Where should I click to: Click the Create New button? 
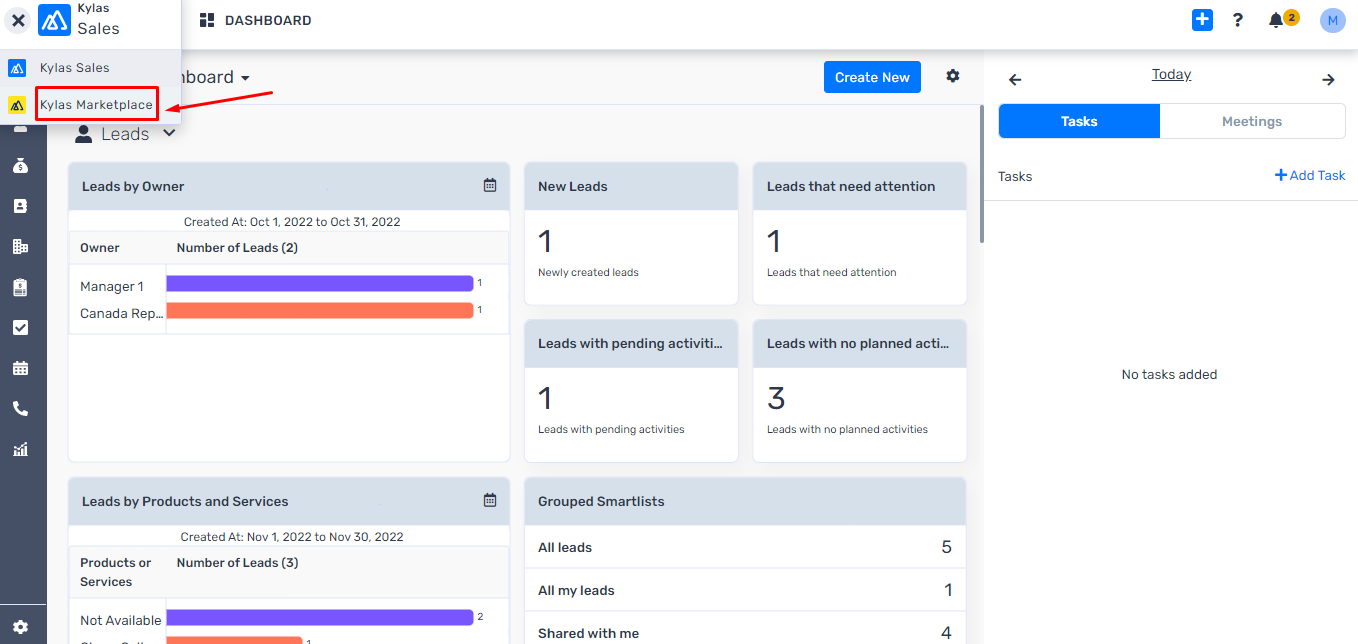point(872,77)
